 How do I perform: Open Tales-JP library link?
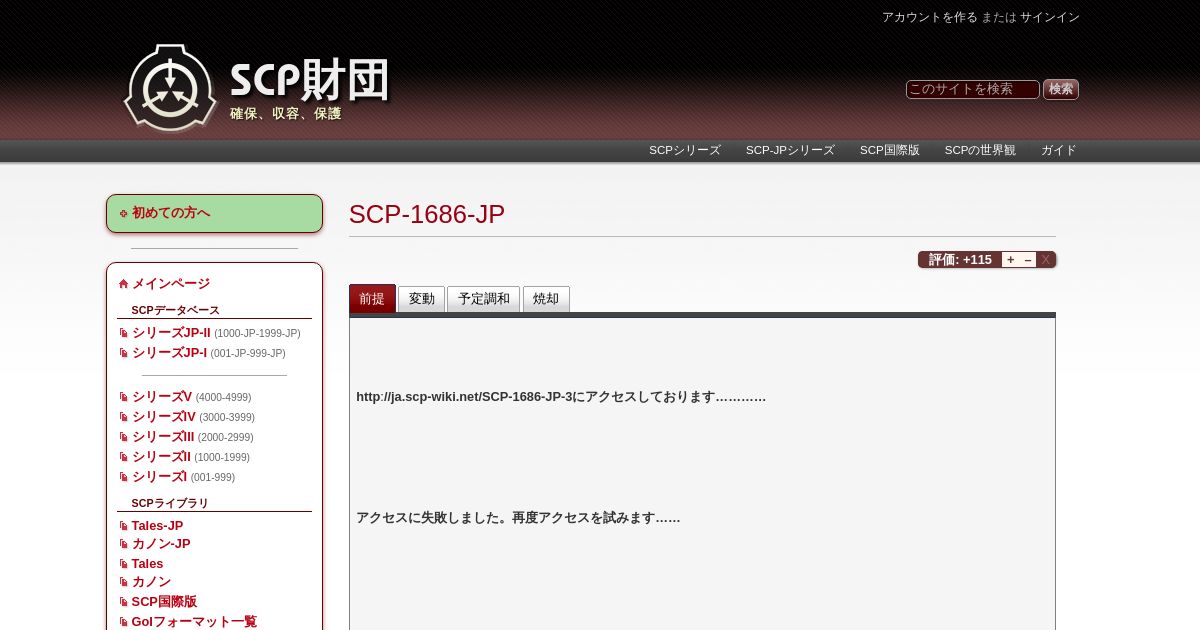click(x=157, y=526)
